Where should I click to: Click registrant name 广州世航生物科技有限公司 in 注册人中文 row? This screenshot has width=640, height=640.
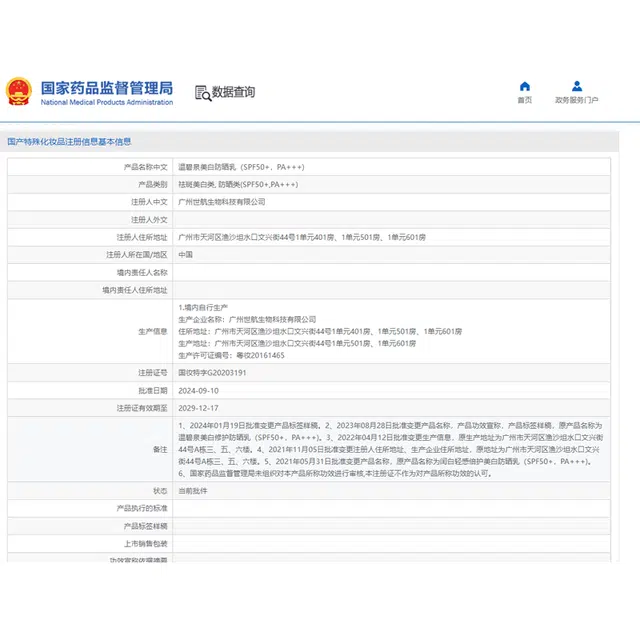(222, 202)
